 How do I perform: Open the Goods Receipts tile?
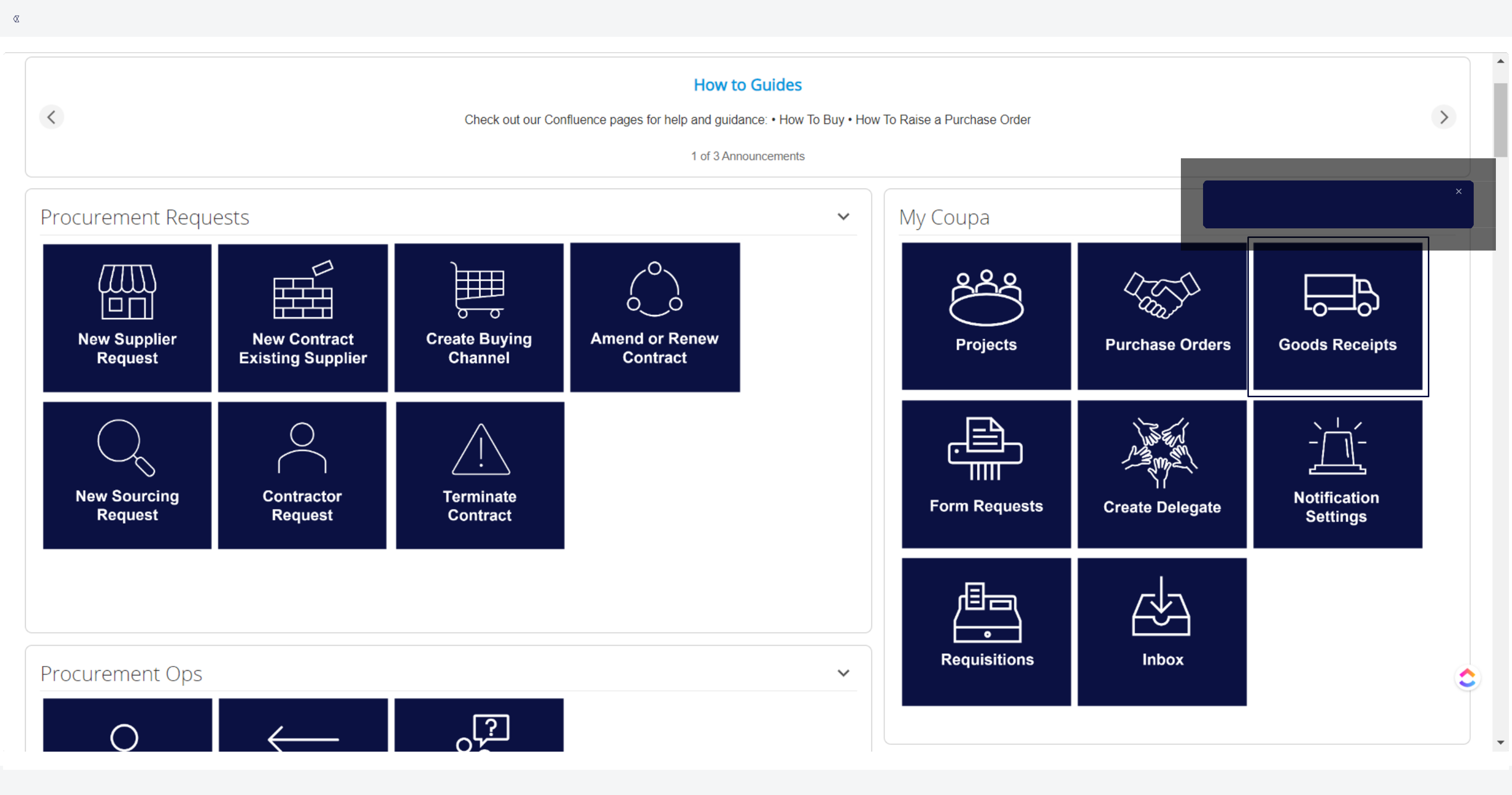[1338, 317]
